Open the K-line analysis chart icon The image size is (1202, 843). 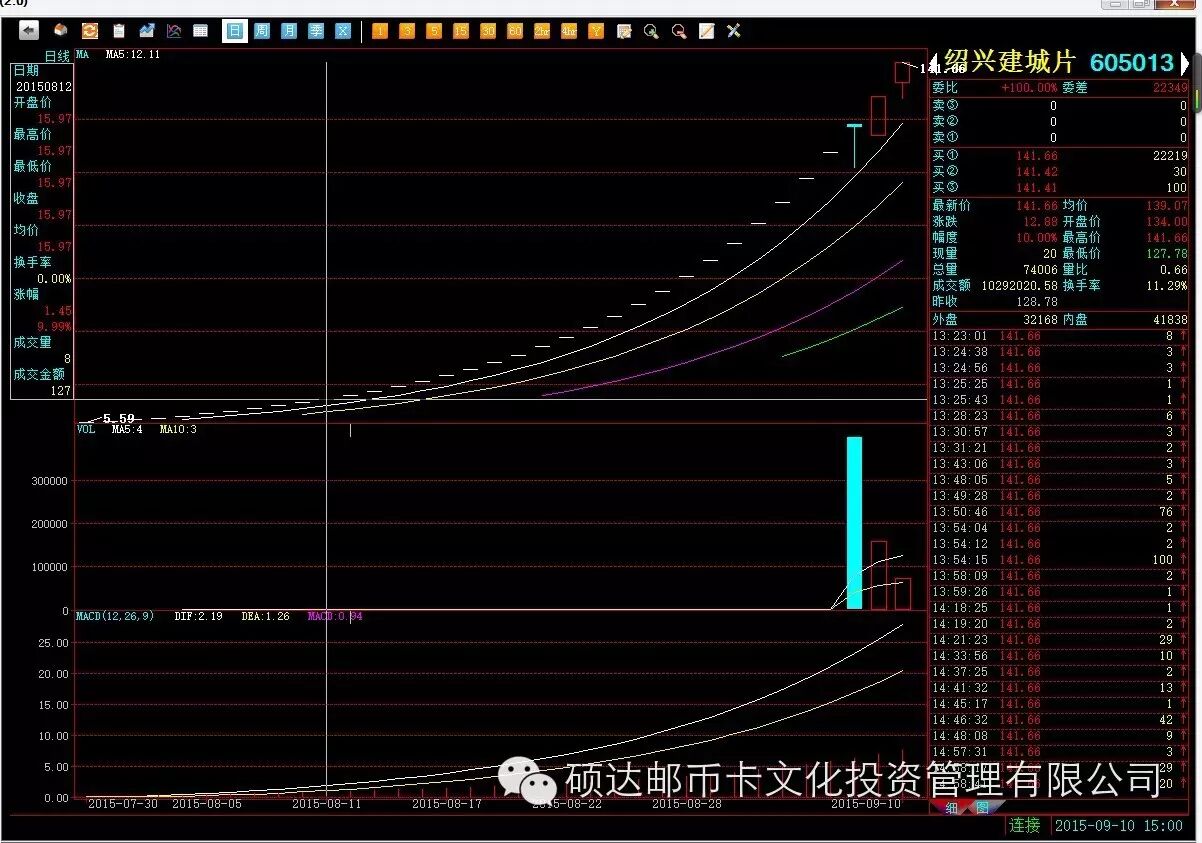point(174,31)
